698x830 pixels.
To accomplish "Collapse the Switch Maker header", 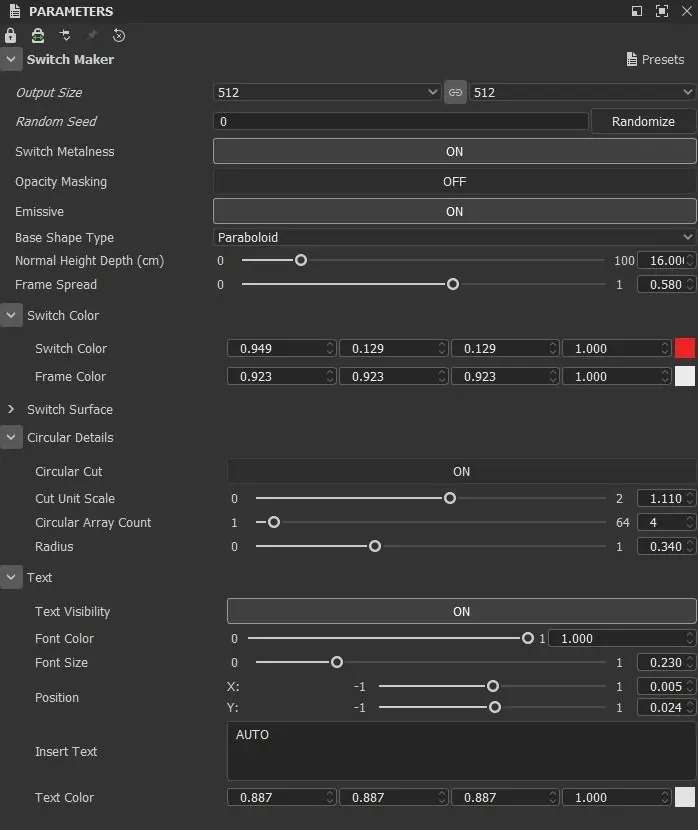I will (x=11, y=59).
